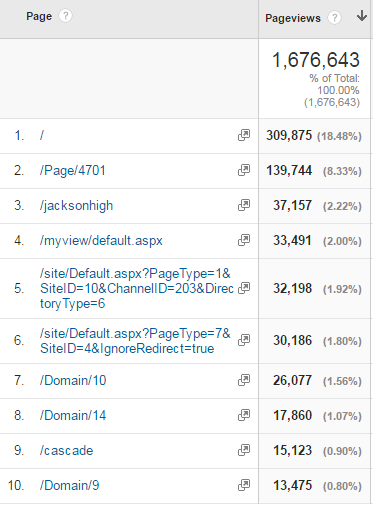This screenshot has height=505, width=373.
Task: Click external-link icon for /jacksonhigh row
Action: [x=244, y=205]
